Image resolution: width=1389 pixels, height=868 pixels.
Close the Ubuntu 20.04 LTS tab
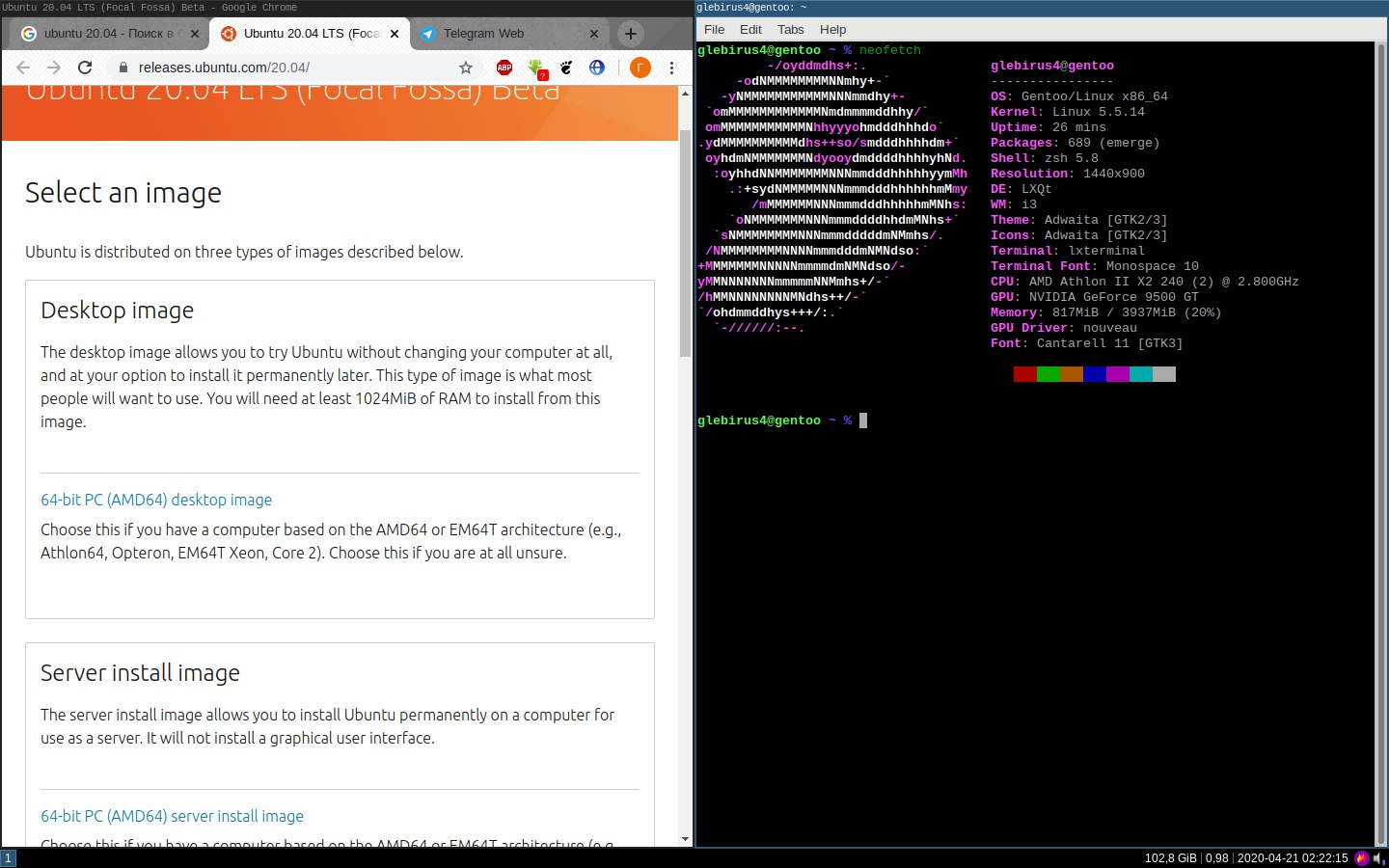pyautogui.click(x=395, y=34)
